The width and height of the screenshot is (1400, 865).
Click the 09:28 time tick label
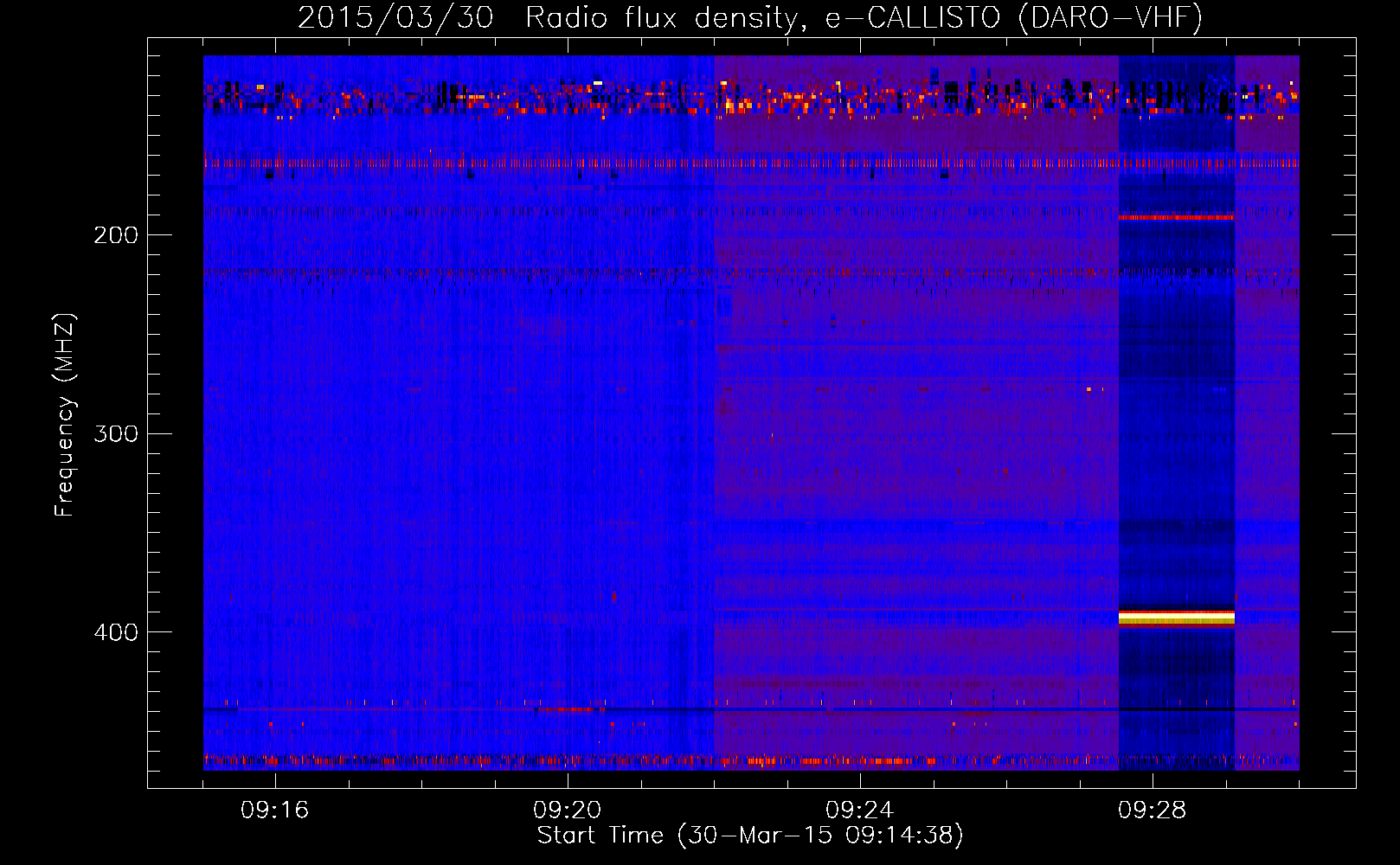pyautogui.click(x=1153, y=811)
